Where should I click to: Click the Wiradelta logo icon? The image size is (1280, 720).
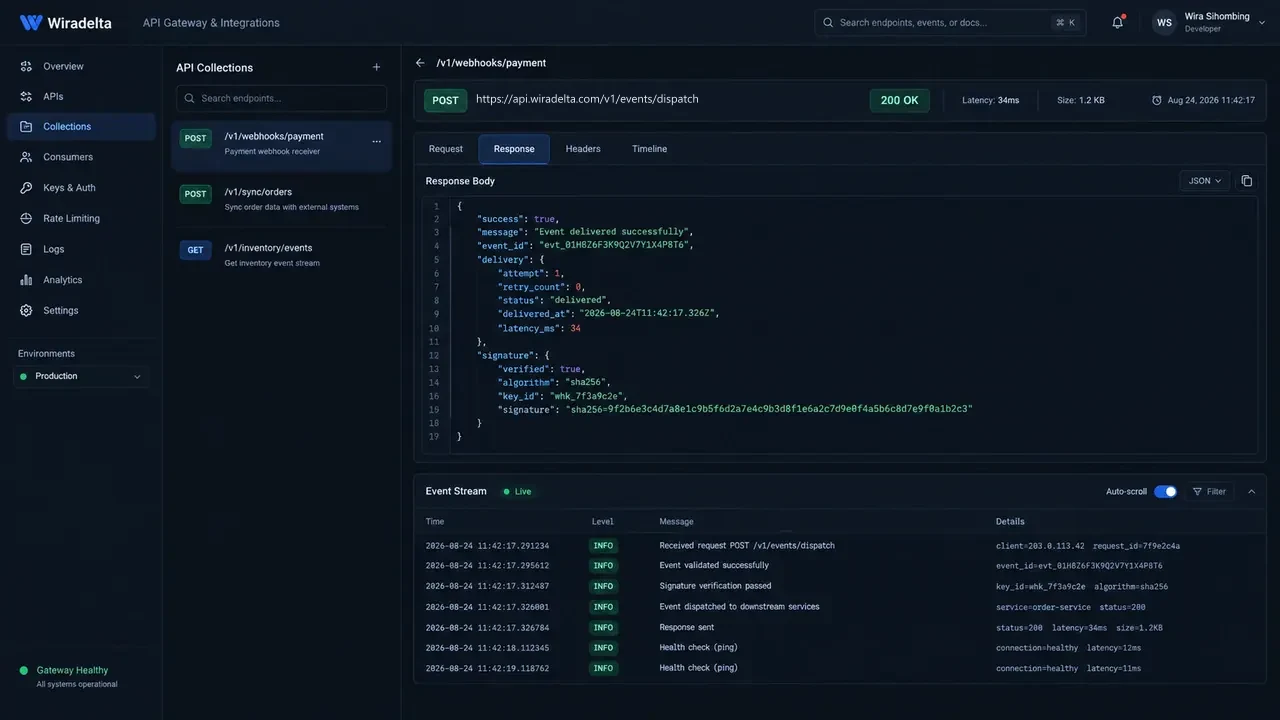(31, 22)
